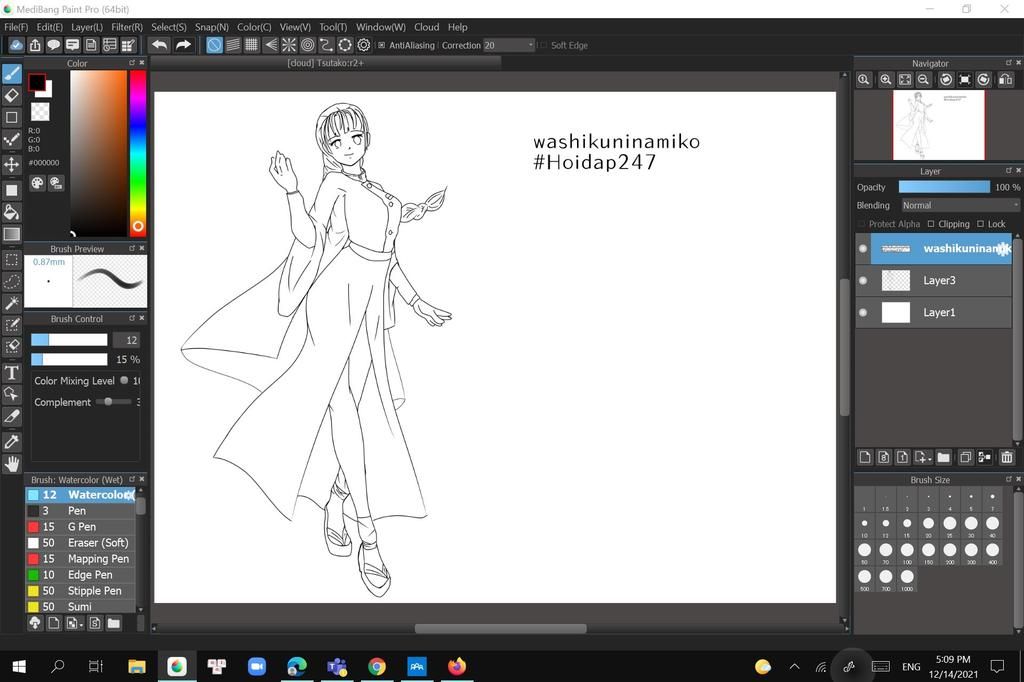The width and height of the screenshot is (1024, 682).
Task: Select the Hand pan tool
Action: click(12, 464)
